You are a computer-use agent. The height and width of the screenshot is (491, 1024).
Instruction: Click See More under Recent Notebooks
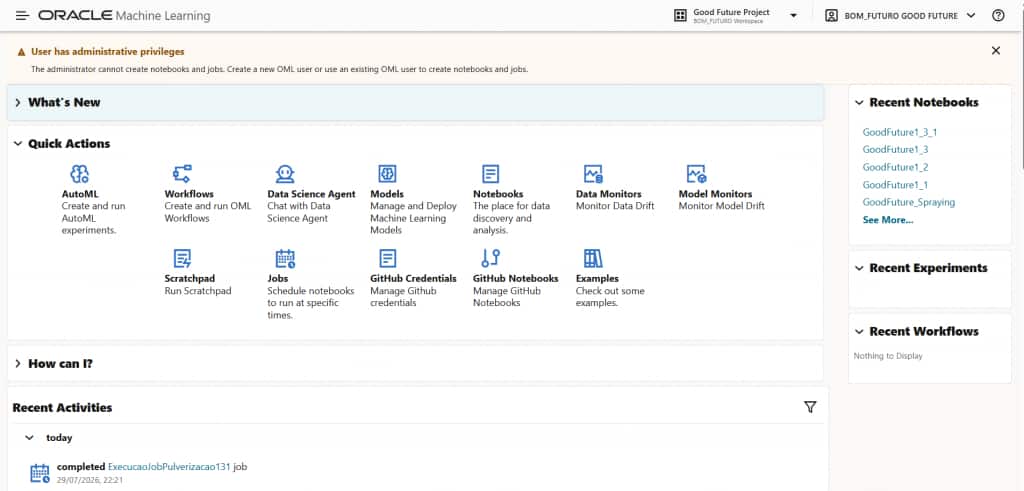pos(888,220)
